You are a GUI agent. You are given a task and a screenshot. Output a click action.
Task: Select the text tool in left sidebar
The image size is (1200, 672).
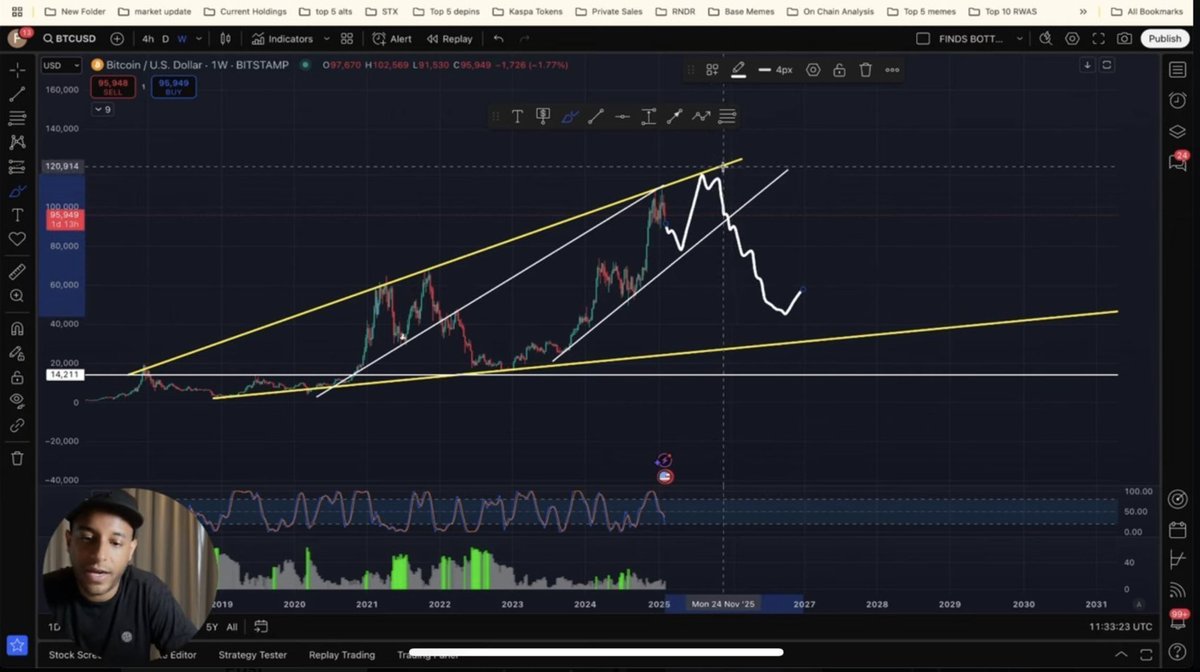(x=17, y=215)
